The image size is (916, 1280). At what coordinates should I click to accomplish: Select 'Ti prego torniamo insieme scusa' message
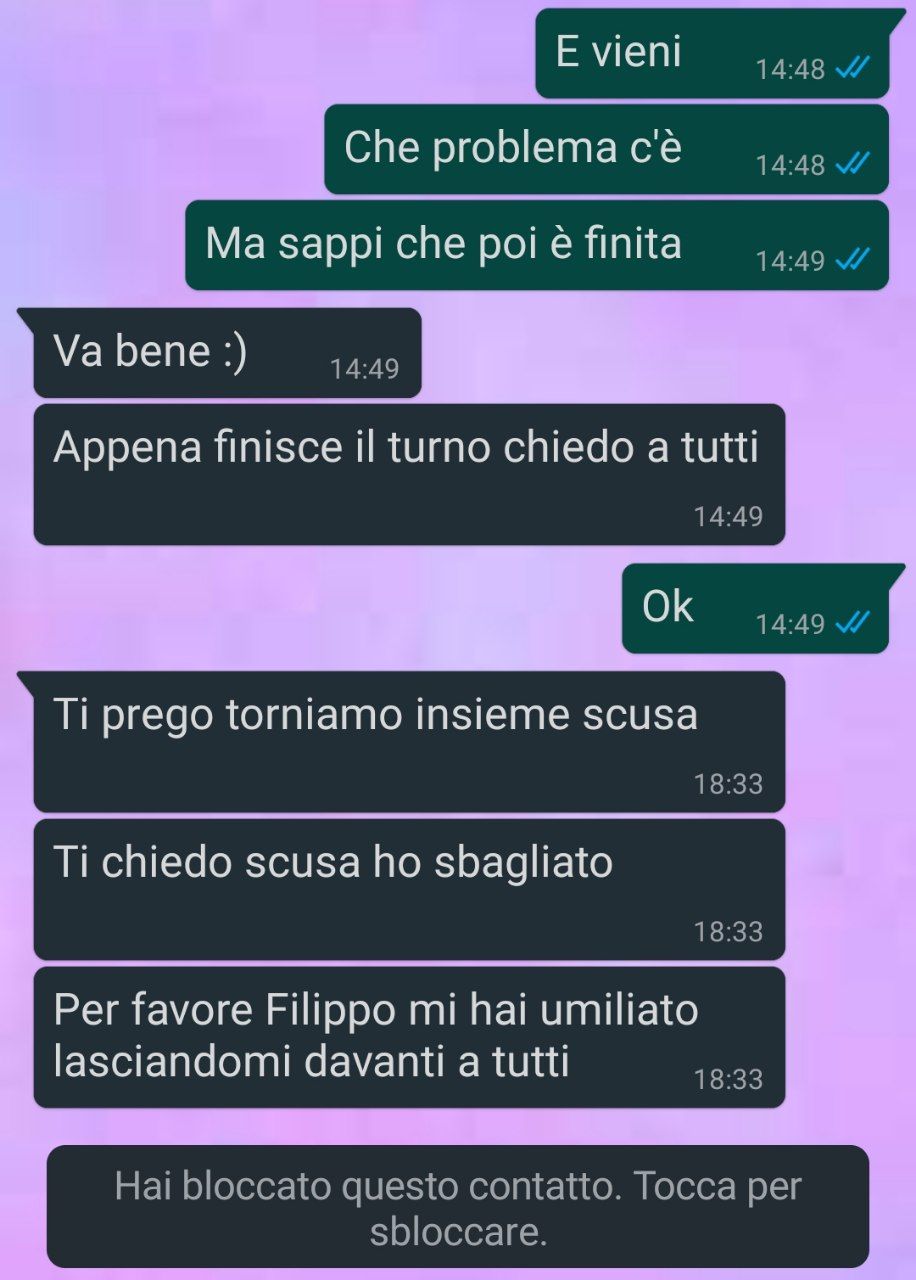(x=409, y=741)
